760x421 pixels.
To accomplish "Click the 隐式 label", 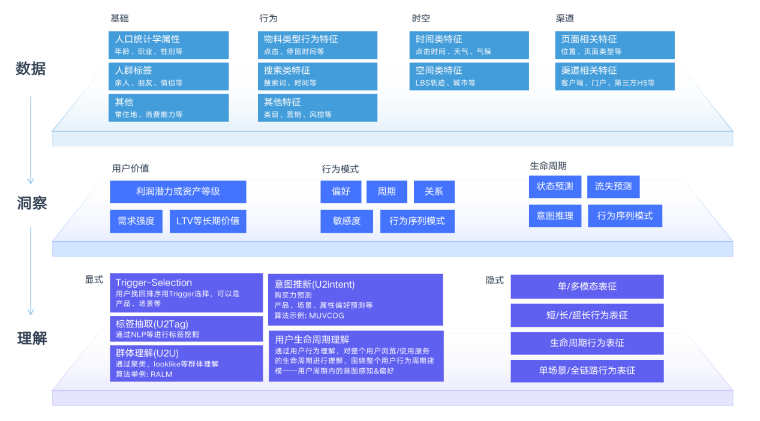I will (x=494, y=281).
